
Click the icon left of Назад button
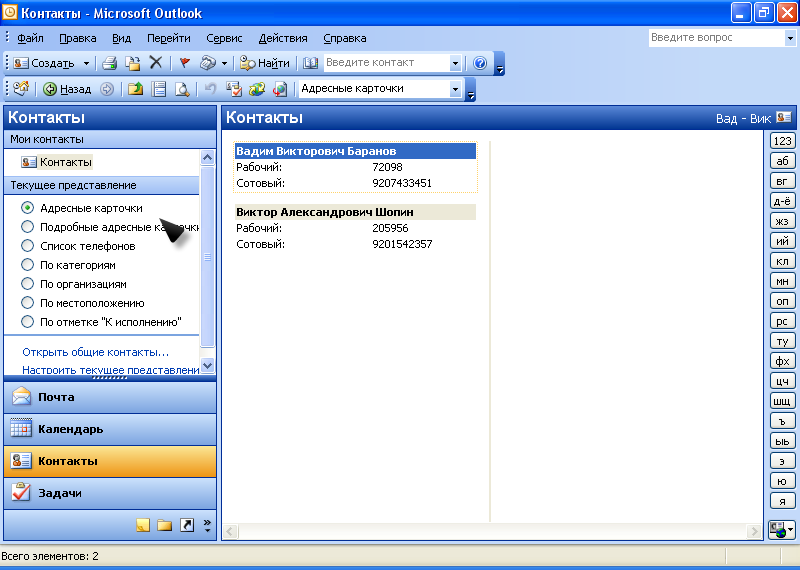[x=21, y=89]
